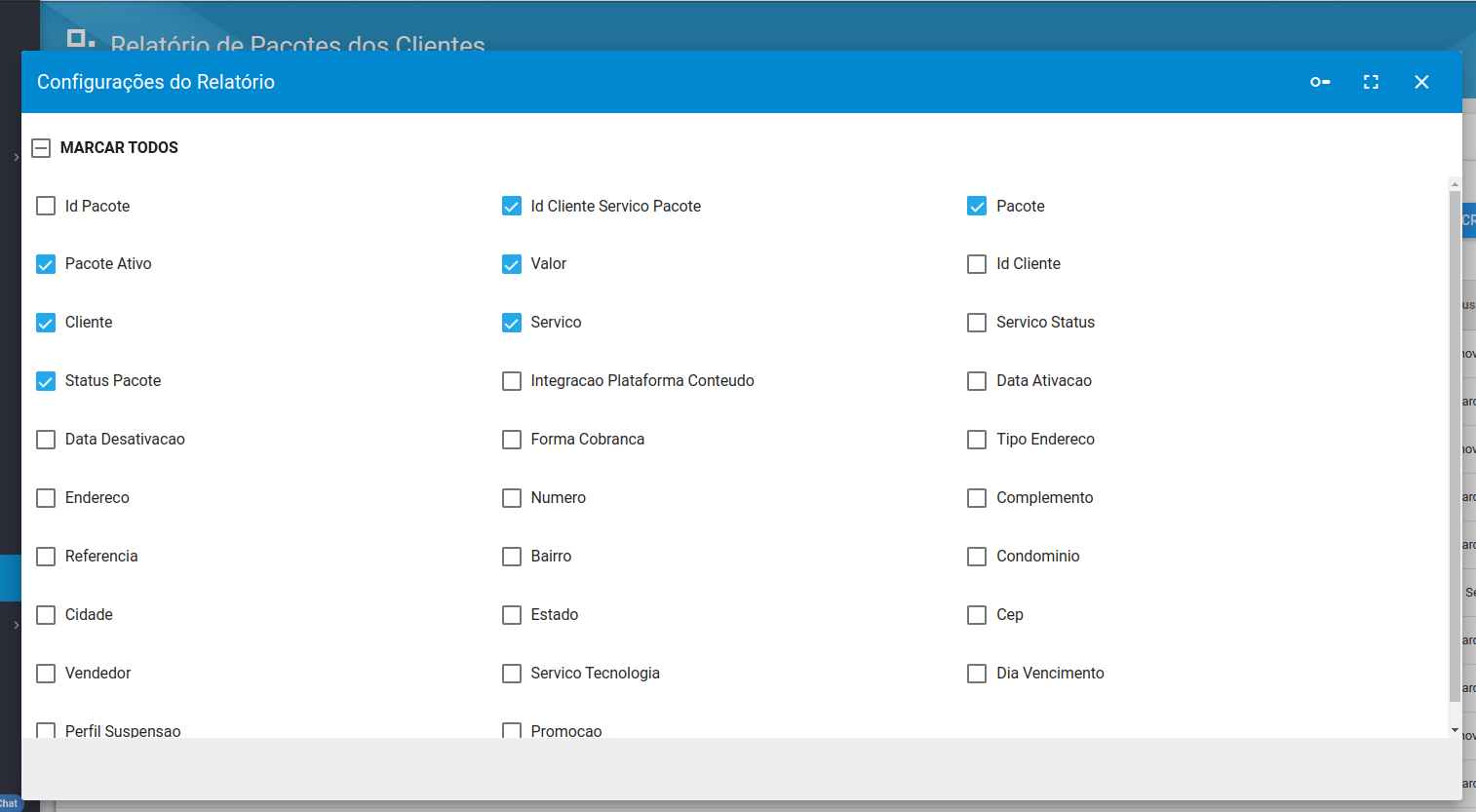Toggle the MARCAR TODOS checkbox
This screenshot has width=1476, height=812.
point(41,148)
